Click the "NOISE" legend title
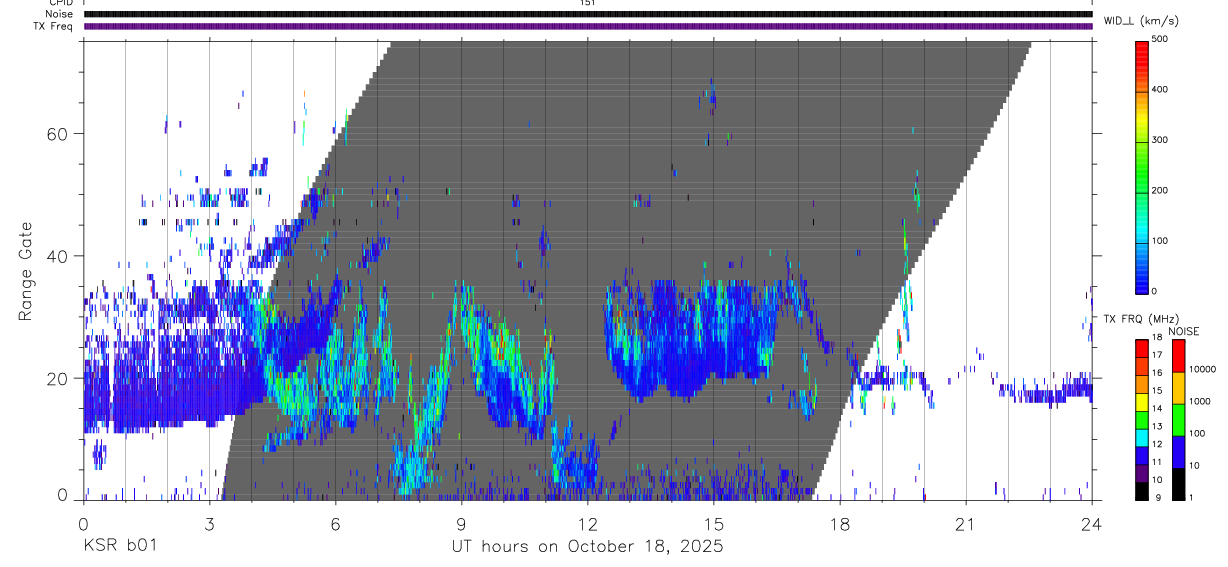Image resolution: width=1228 pixels, height=567 pixels. pyautogui.click(x=1183, y=331)
